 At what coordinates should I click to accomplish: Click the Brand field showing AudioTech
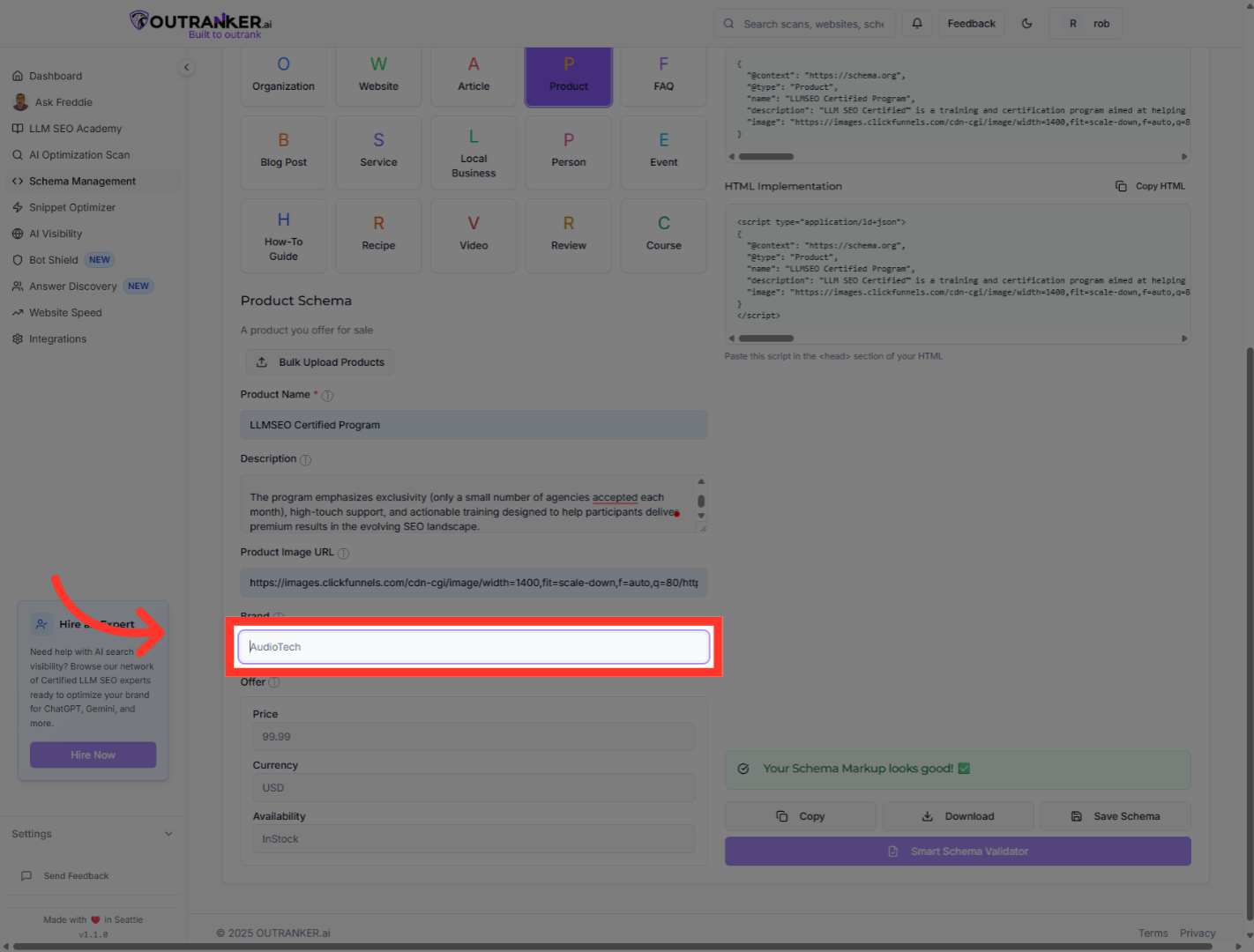coord(474,647)
